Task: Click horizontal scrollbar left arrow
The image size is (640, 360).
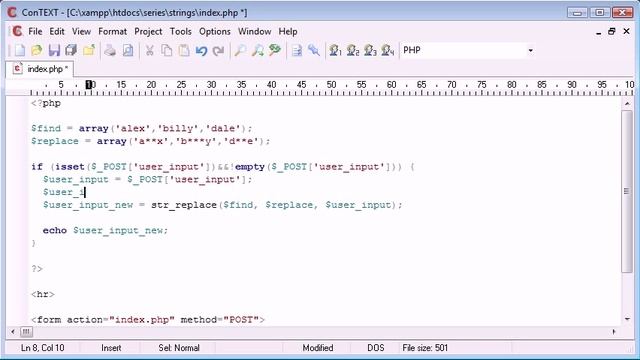Action: coord(13,332)
